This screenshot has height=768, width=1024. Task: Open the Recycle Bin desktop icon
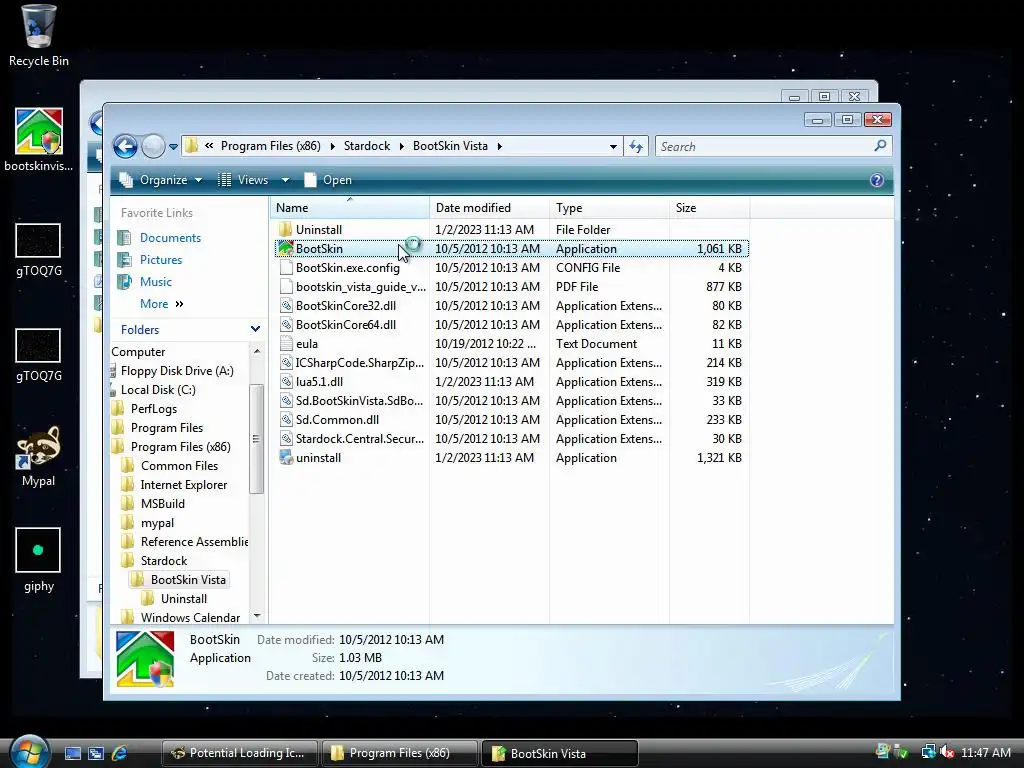click(x=38, y=36)
